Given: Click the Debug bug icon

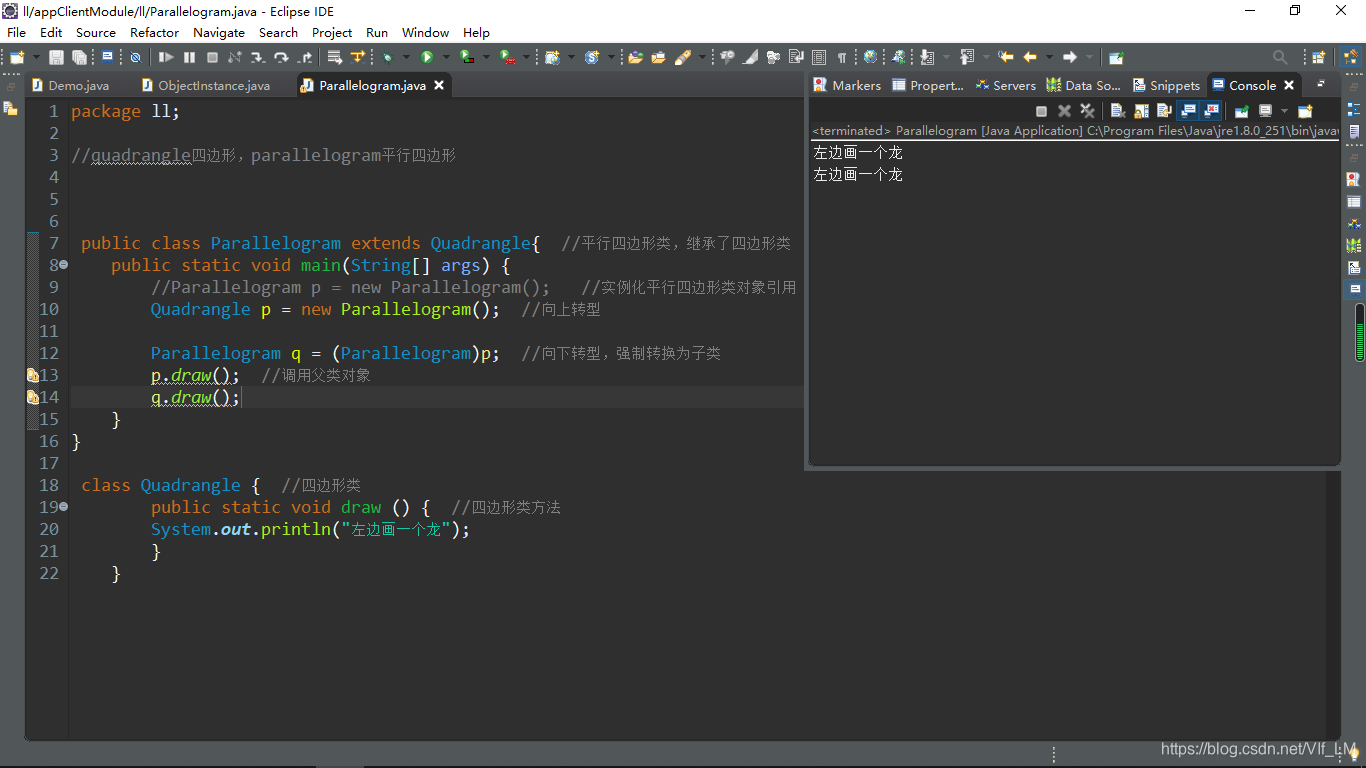Looking at the screenshot, I should [x=387, y=57].
